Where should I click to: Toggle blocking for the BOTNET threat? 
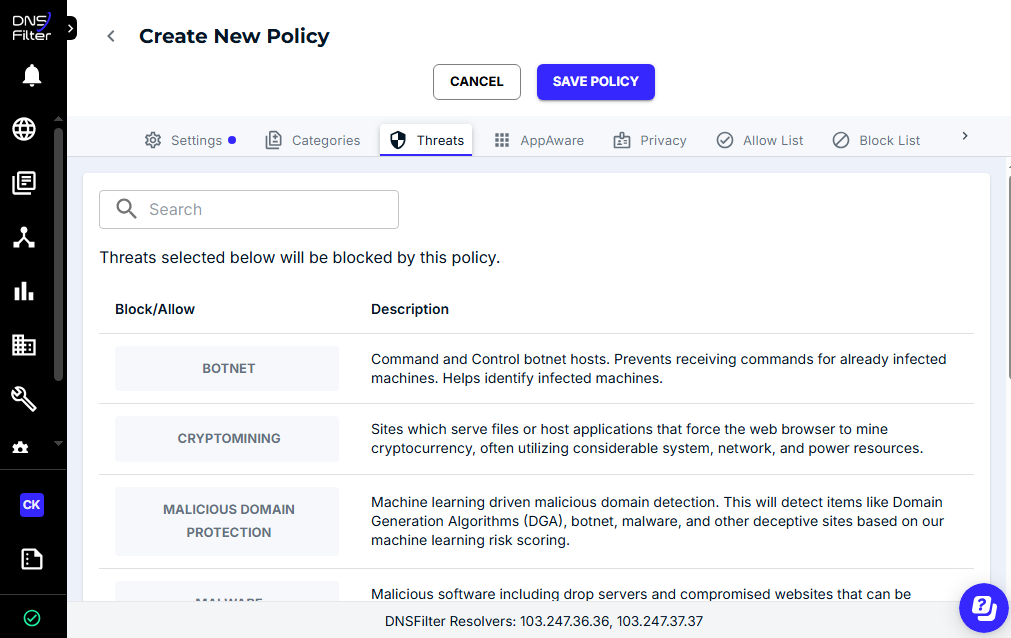tap(227, 368)
